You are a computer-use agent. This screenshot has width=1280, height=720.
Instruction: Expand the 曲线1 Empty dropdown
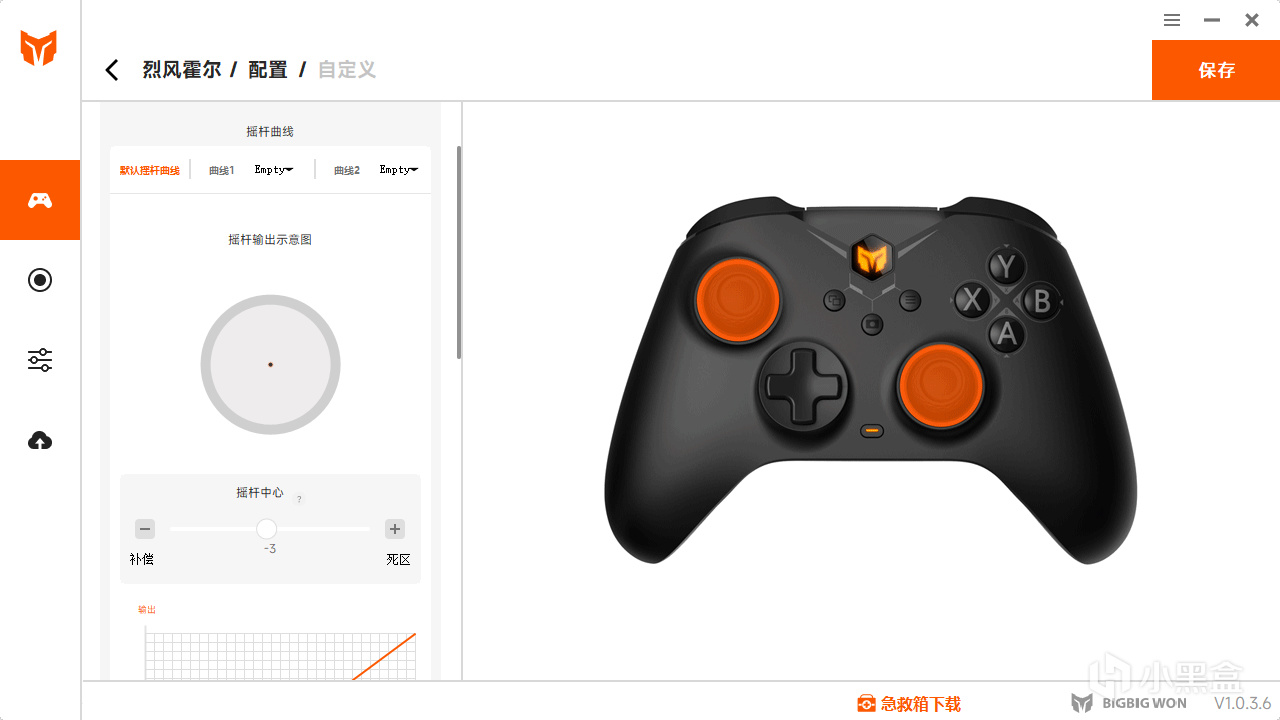274,170
